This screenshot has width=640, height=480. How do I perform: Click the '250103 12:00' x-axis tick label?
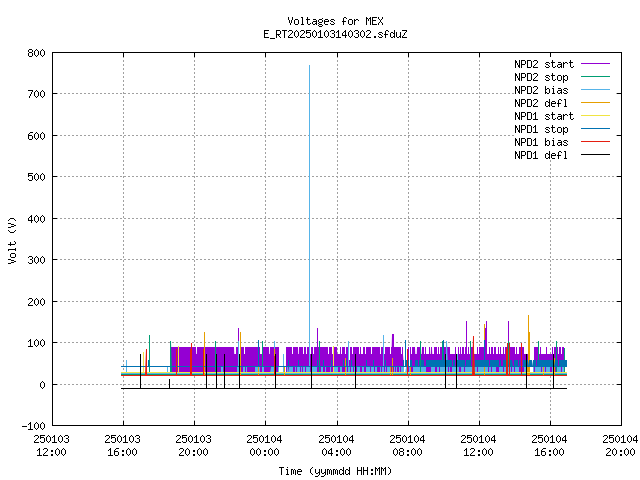click(51, 446)
